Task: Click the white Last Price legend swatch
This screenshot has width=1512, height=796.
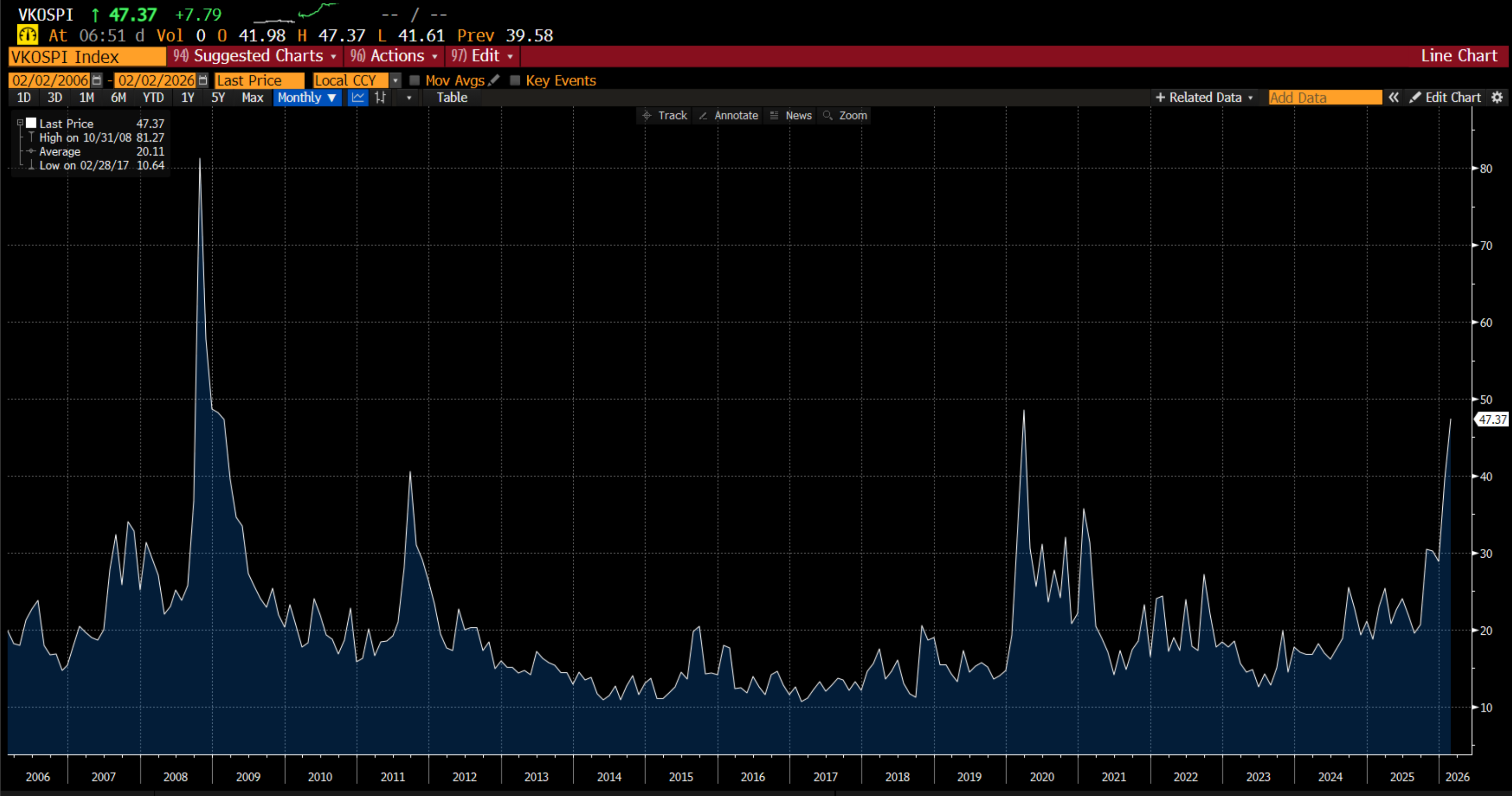Action: [31, 123]
